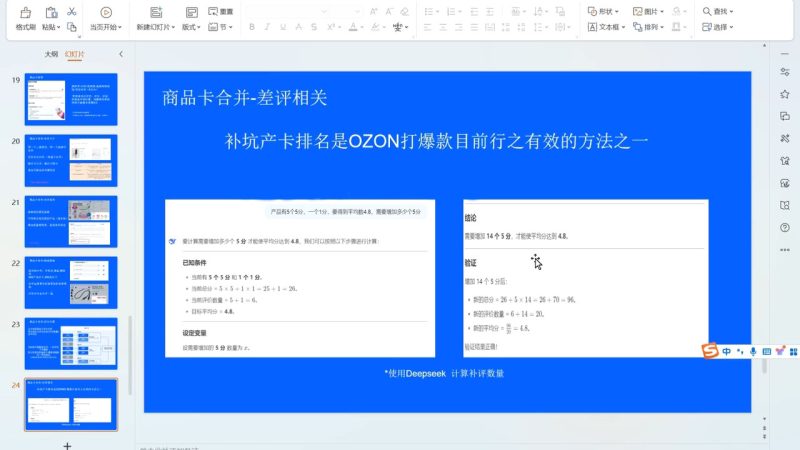Open the 新建幻灯片 new slide dropdown

[156, 27]
